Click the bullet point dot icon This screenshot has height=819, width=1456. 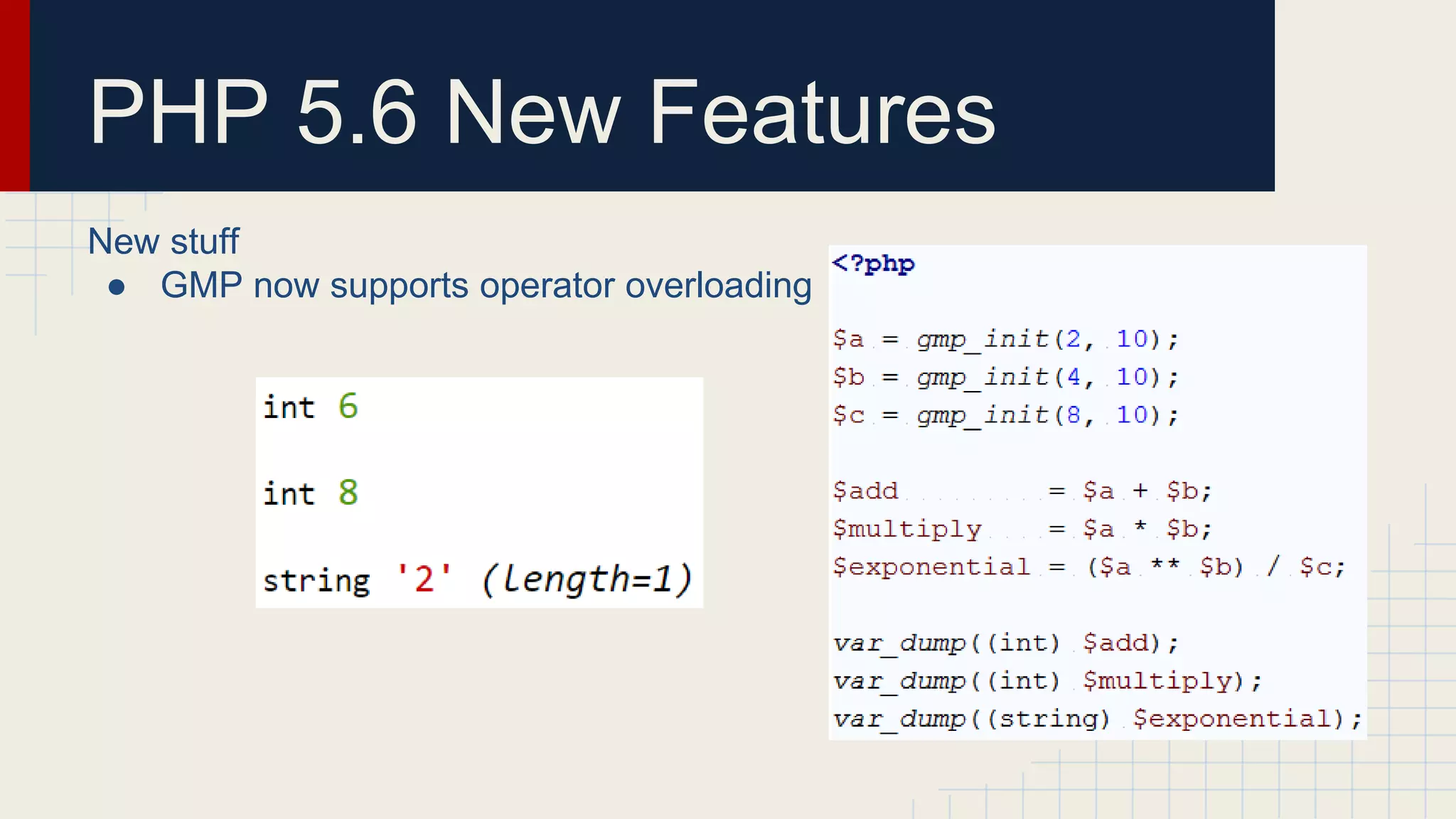point(117,287)
